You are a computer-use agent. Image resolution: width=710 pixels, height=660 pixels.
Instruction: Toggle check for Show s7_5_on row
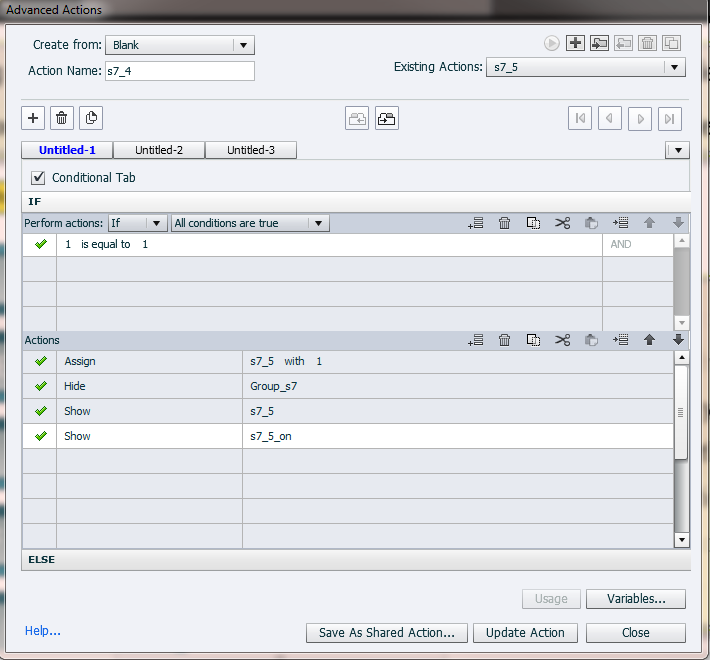41,436
